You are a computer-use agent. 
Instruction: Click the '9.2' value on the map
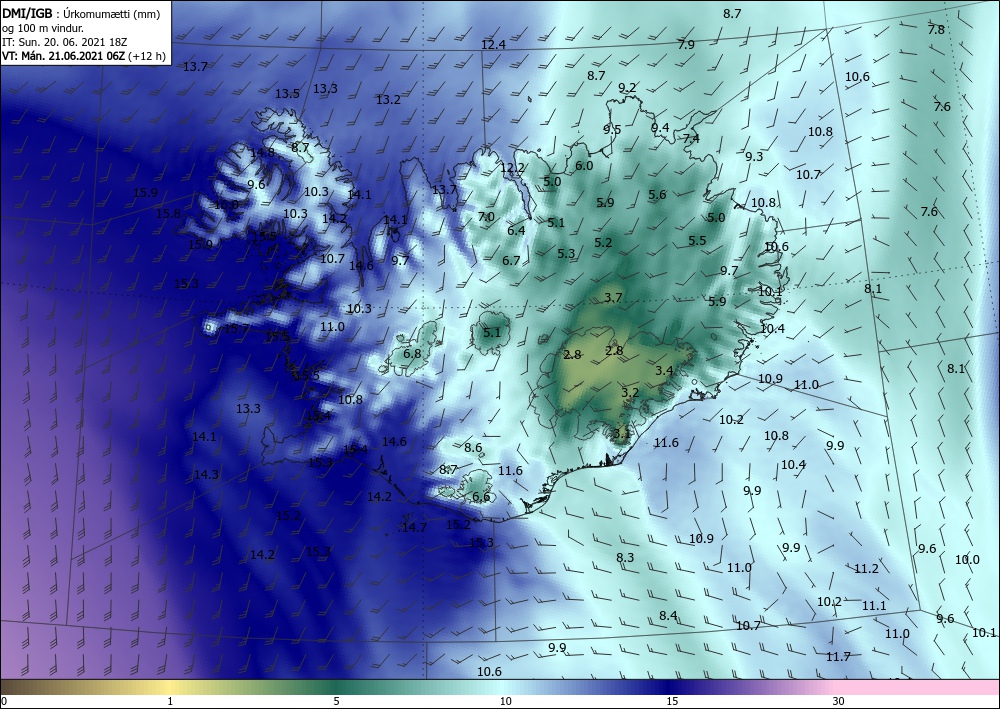[x=627, y=87]
